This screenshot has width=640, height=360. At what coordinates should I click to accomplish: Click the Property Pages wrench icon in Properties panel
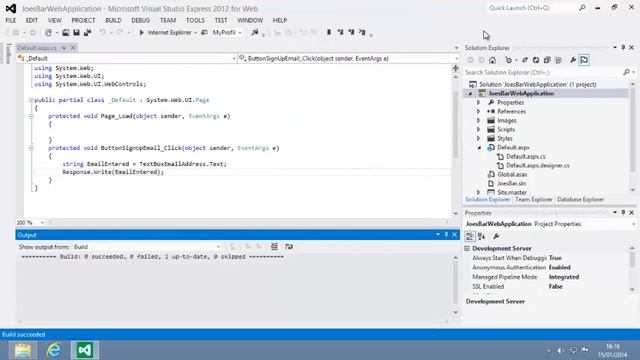[496, 236]
